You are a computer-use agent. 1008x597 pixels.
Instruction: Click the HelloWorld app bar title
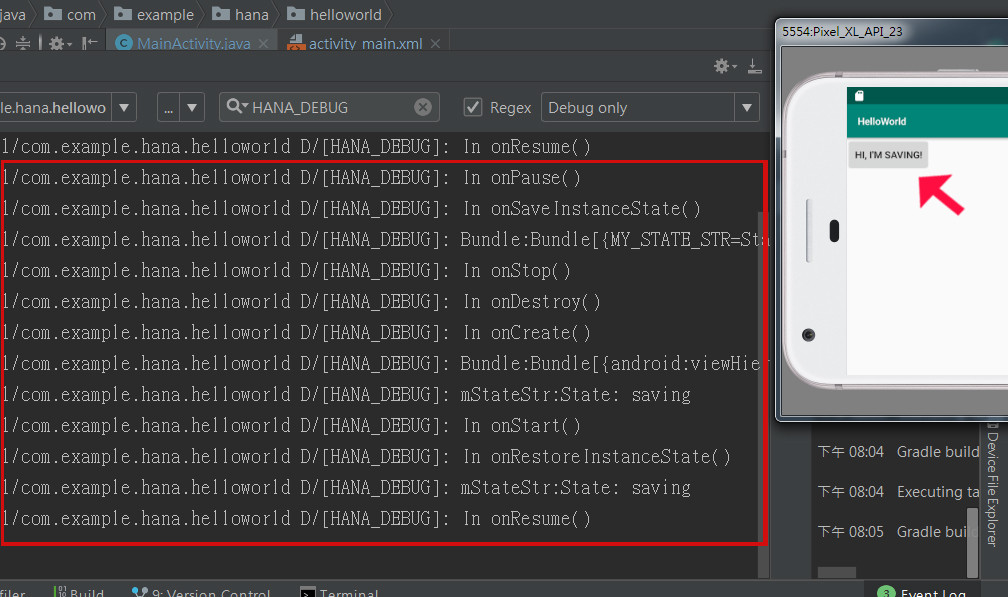pyautogui.click(x=881, y=121)
